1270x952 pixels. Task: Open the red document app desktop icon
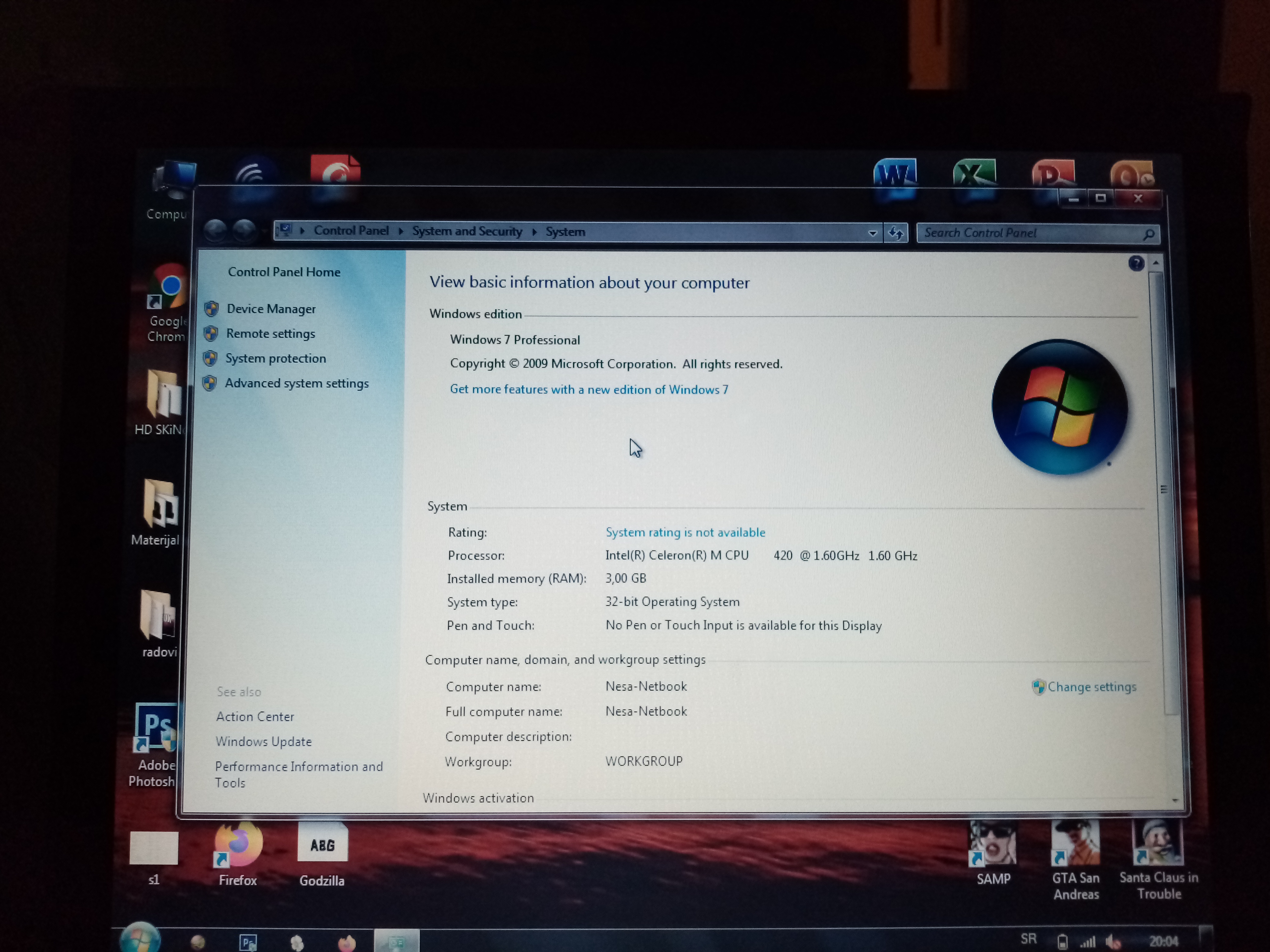335,171
